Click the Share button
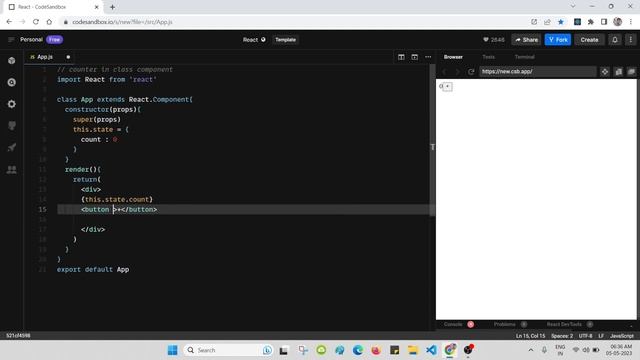This screenshot has height=360, width=640. [526, 40]
